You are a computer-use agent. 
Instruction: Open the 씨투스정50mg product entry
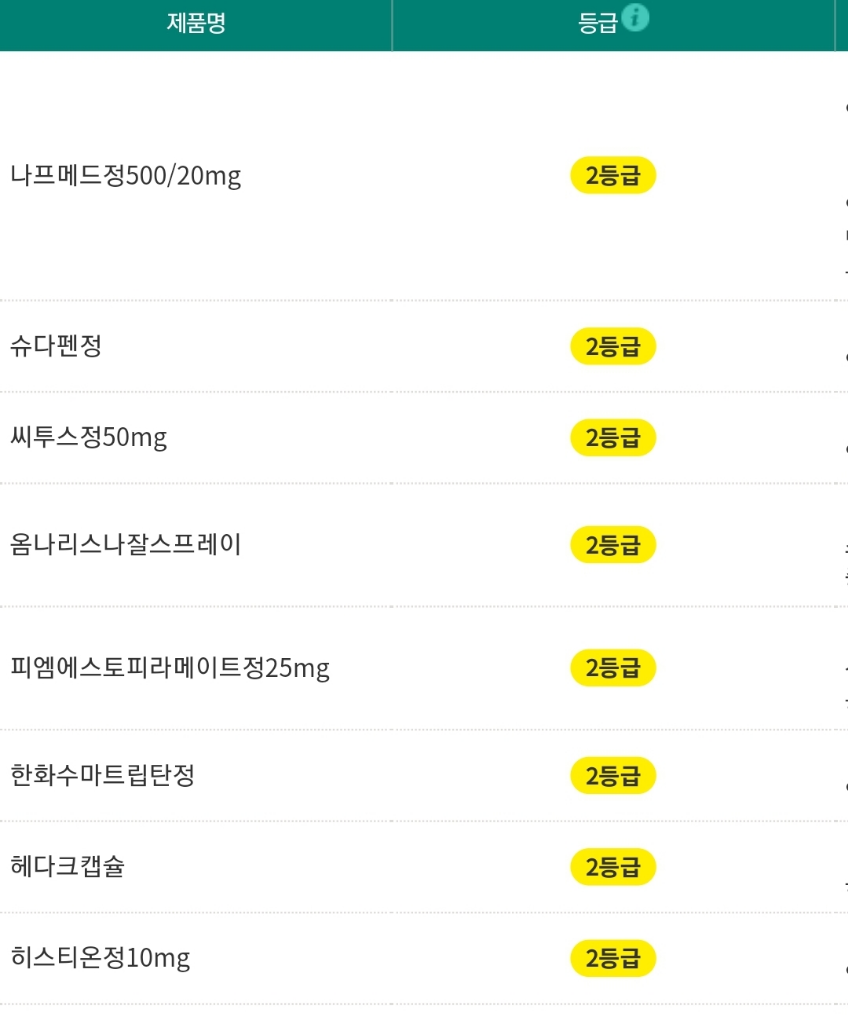pyautogui.click(x=89, y=437)
